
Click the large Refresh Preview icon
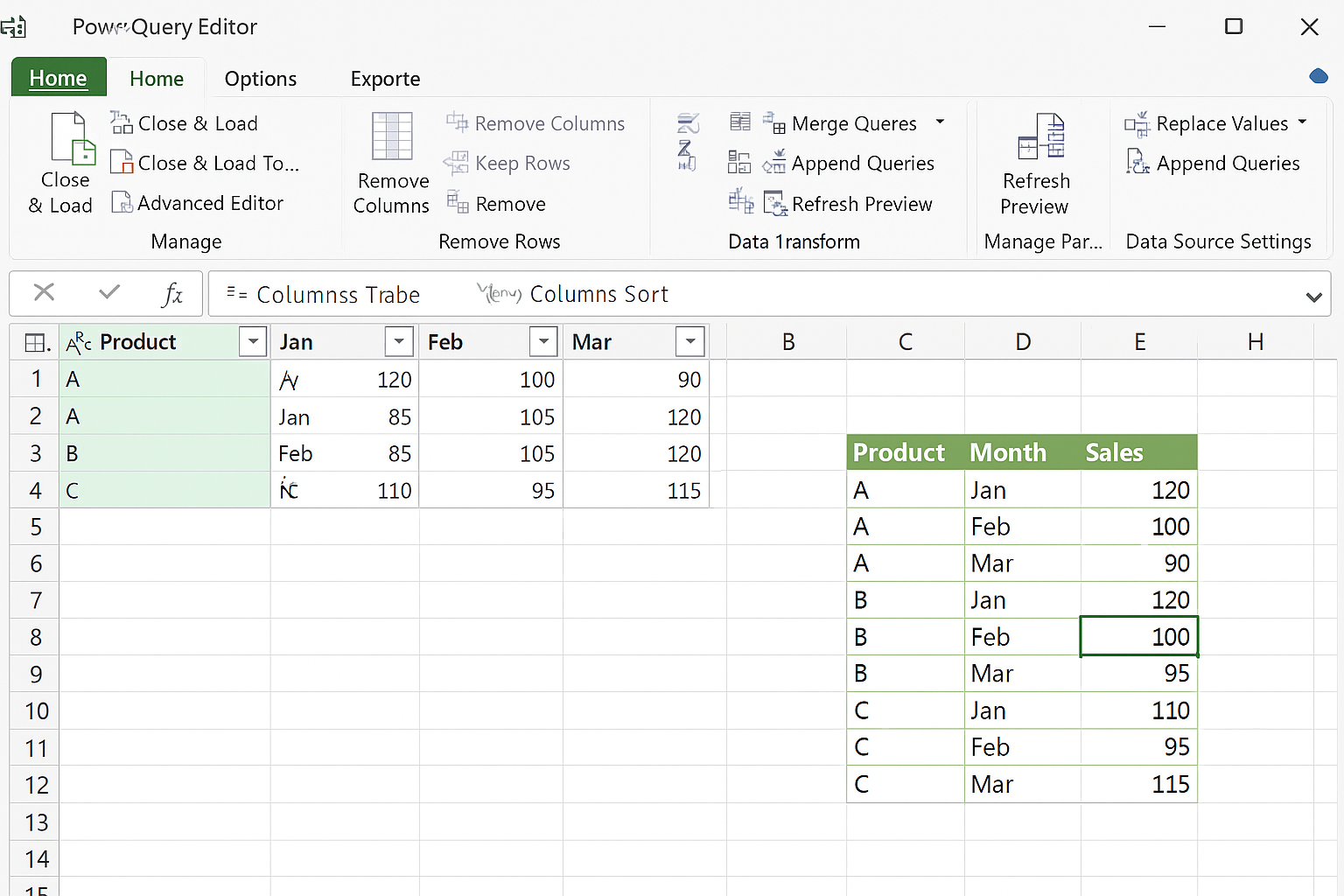(1041, 136)
